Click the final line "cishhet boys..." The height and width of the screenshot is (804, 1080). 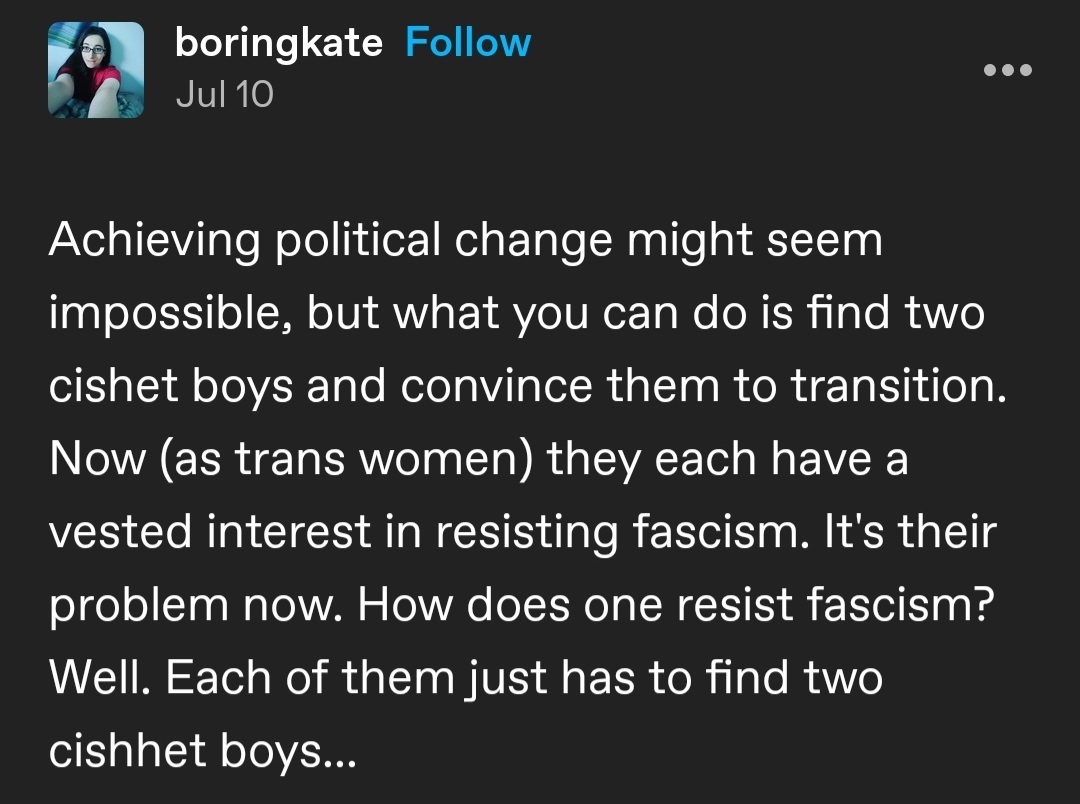[x=202, y=750]
